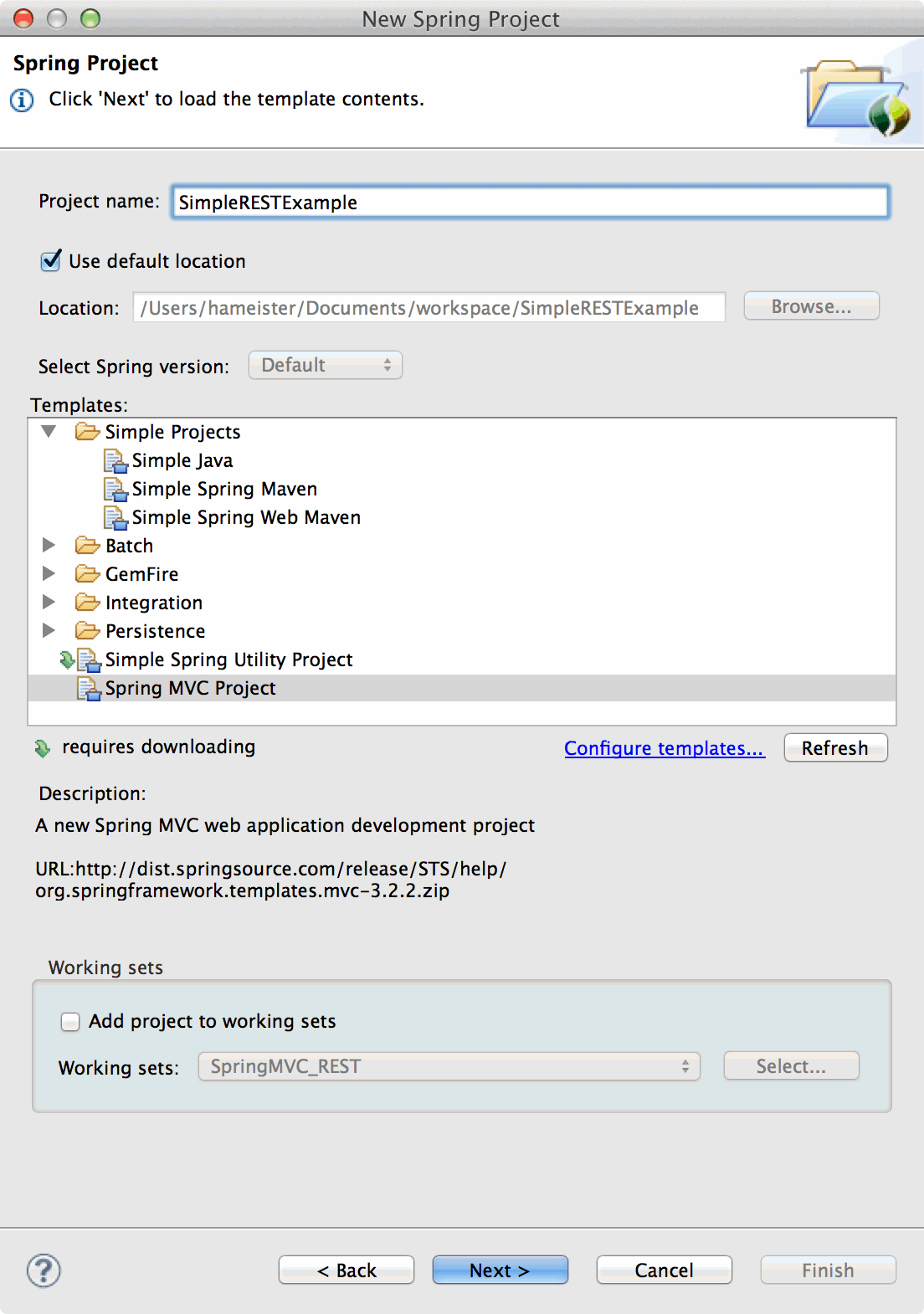Screen dimensions: 924x1314
Task: Click the Simple Spring Maven template icon
Action: pyautogui.click(x=115, y=490)
